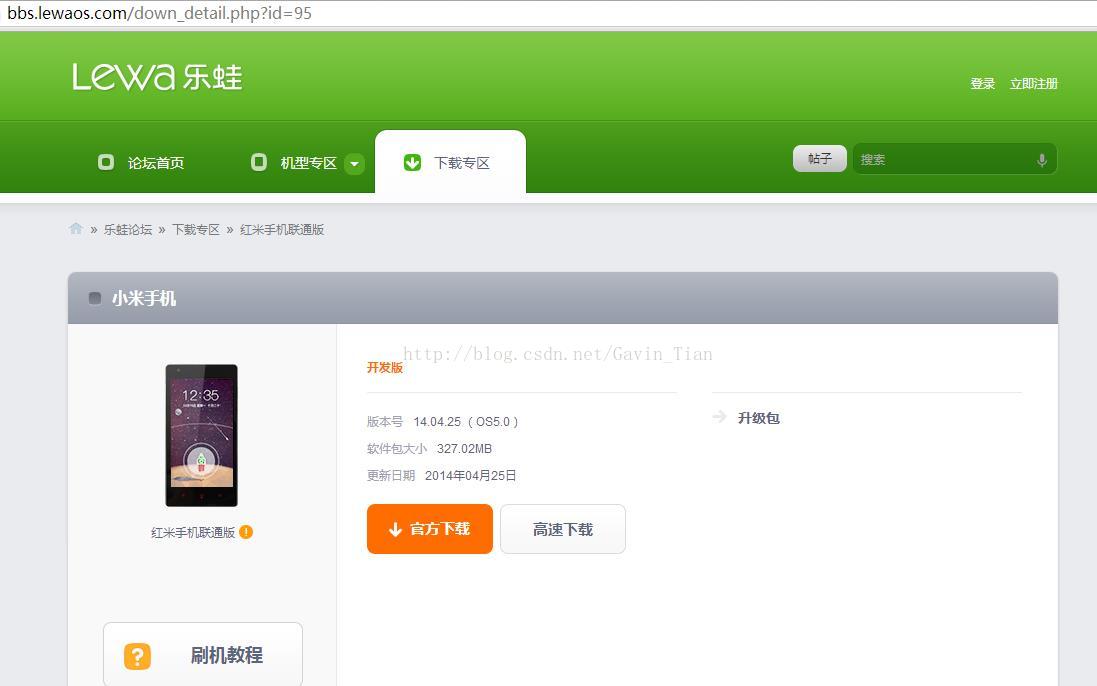Click the 机型专区 square icon
This screenshot has height=686, width=1097.
pyautogui.click(x=259, y=162)
